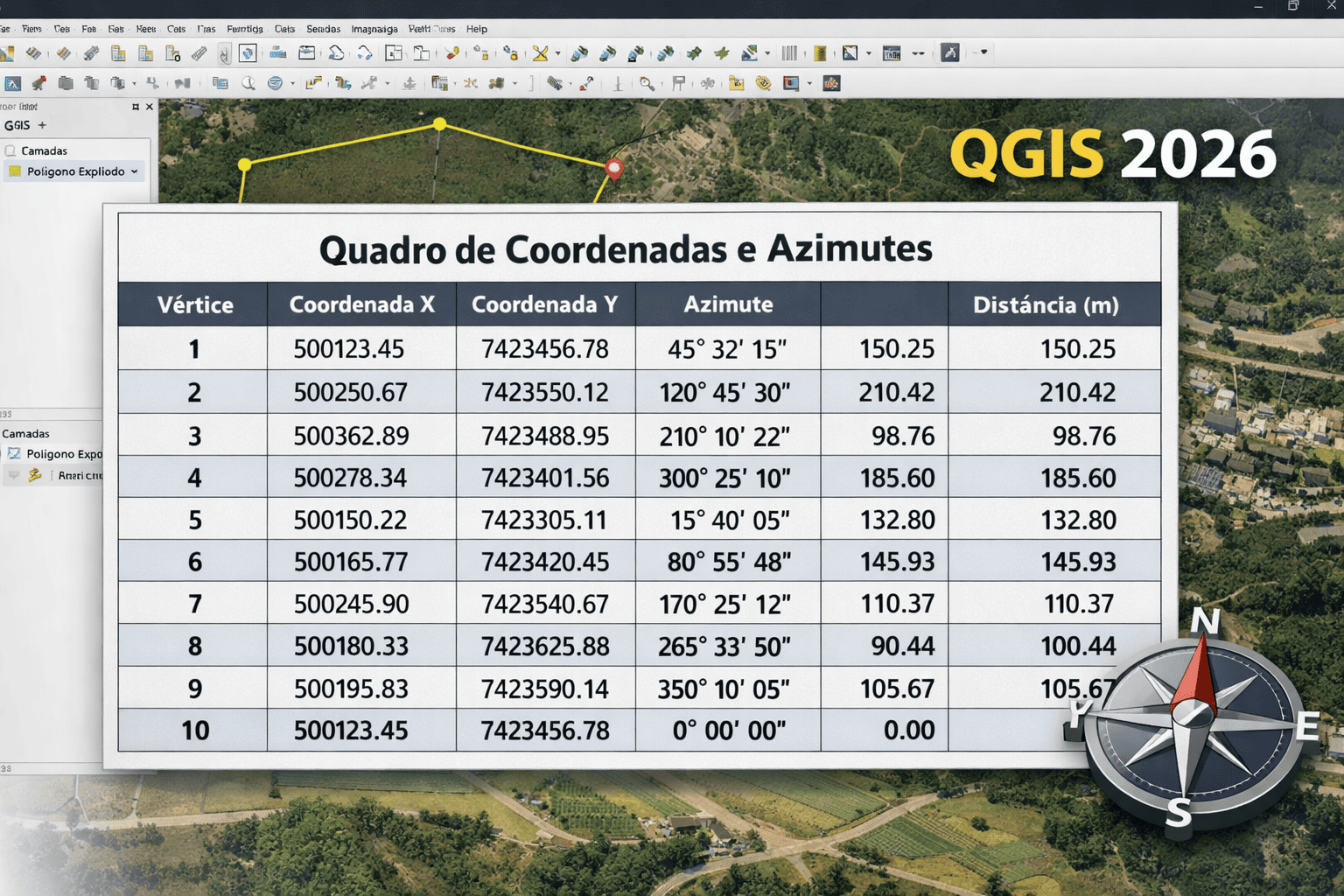Click the yellow vertex editing scissors icon

tap(541, 52)
